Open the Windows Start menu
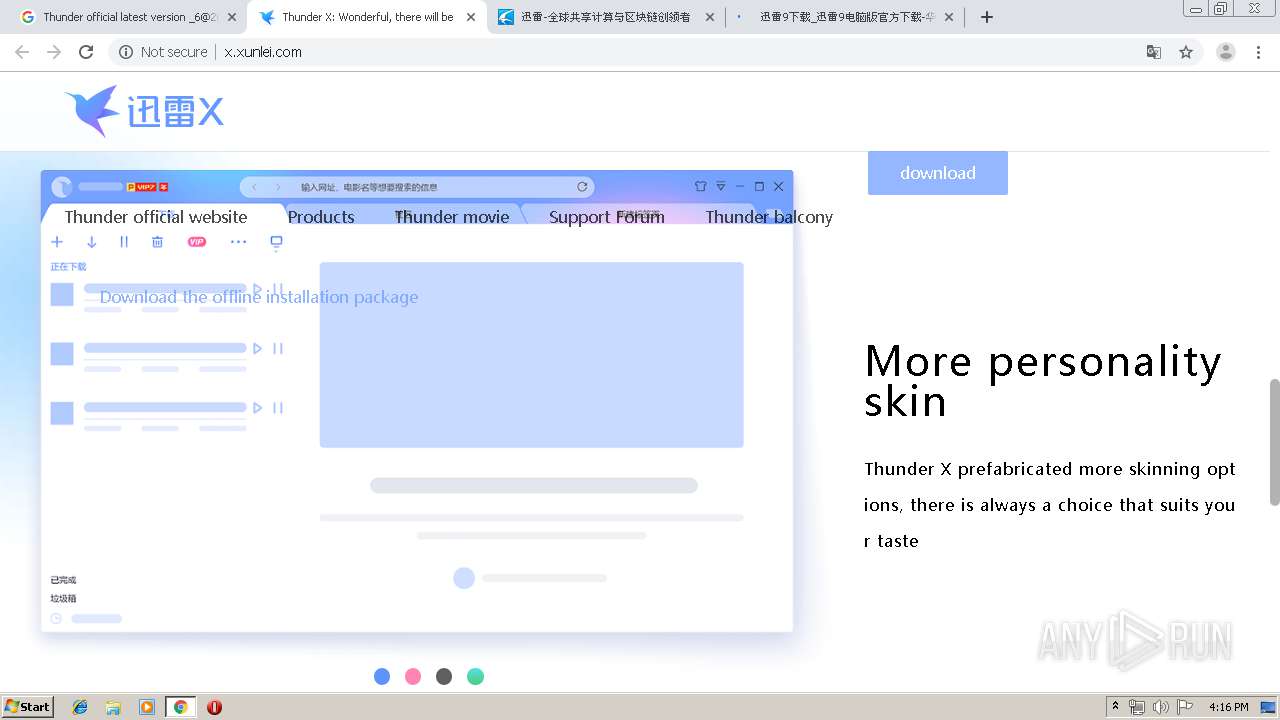 pos(28,707)
